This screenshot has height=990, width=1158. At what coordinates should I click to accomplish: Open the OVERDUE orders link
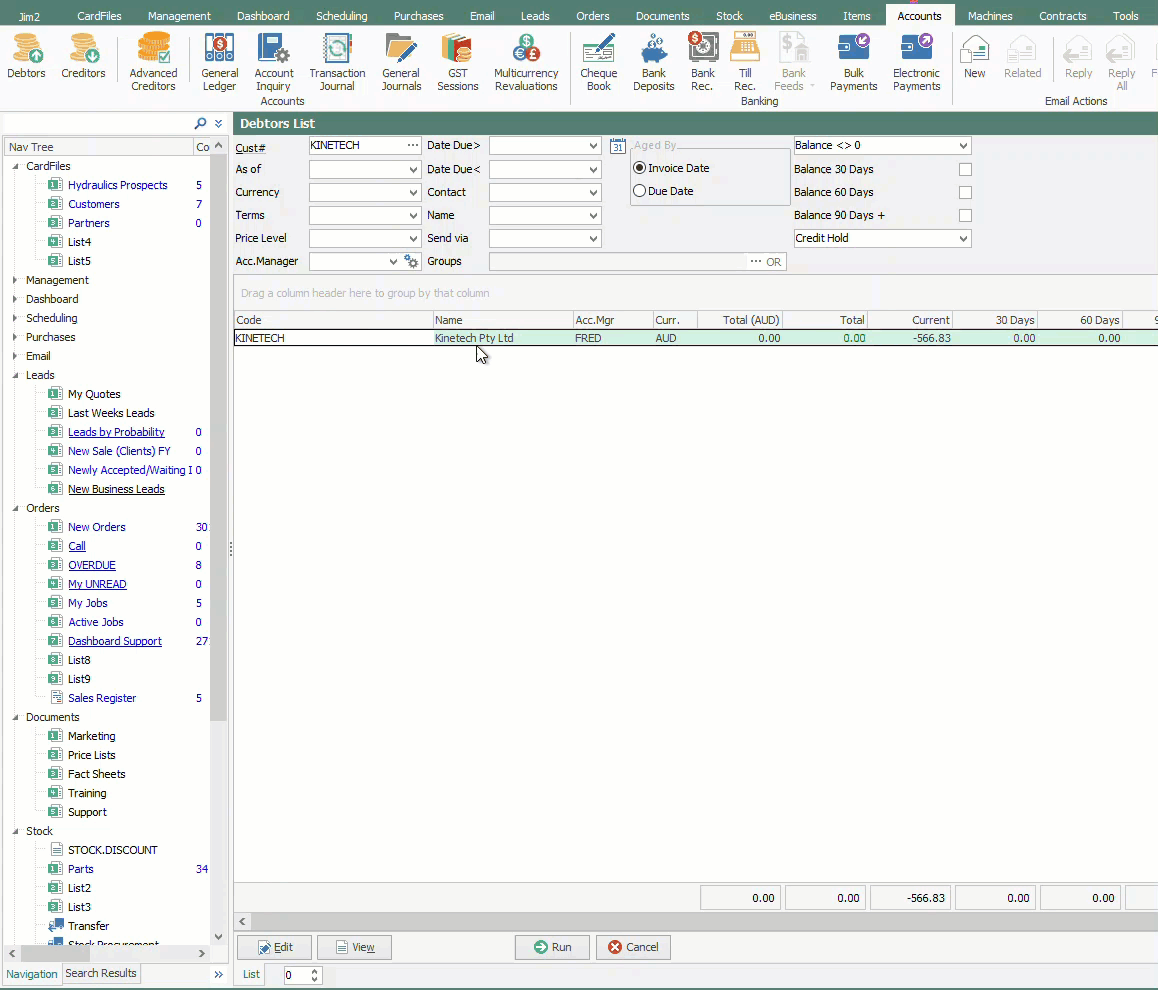point(91,565)
